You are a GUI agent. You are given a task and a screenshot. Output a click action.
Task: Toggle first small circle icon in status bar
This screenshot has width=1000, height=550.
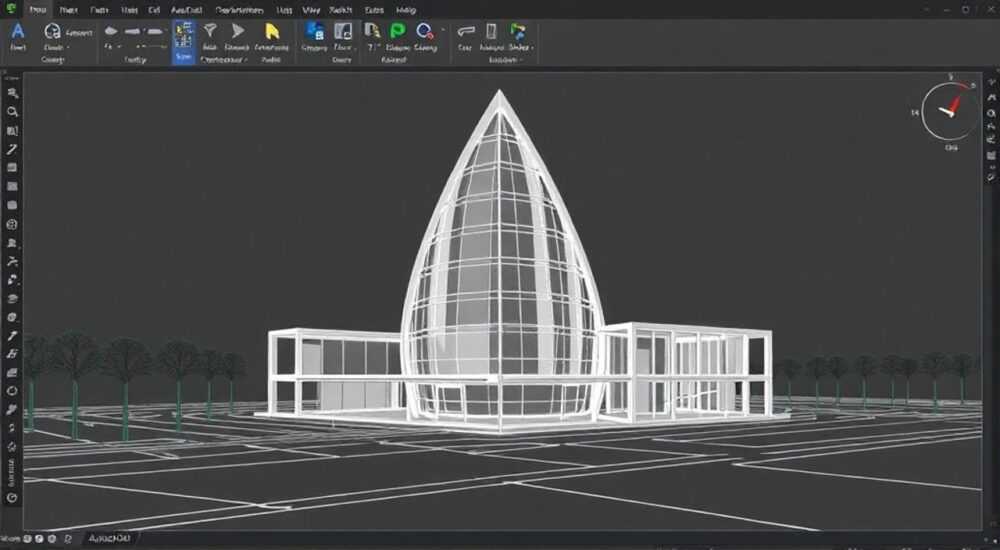[30, 539]
